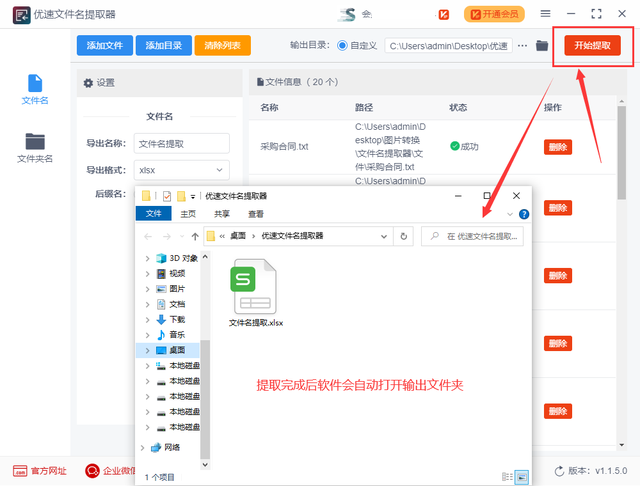Click the 开通会员 membership button
Viewport: 640px width, 486px height.
(494, 14)
